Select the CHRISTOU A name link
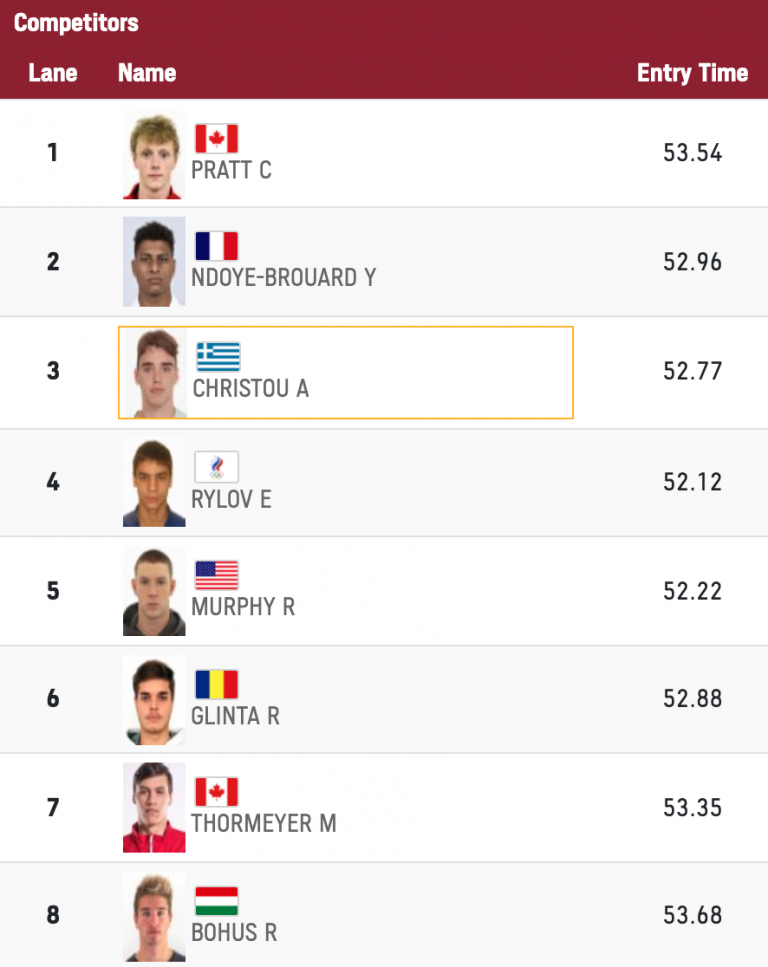The width and height of the screenshot is (768, 967). point(250,388)
